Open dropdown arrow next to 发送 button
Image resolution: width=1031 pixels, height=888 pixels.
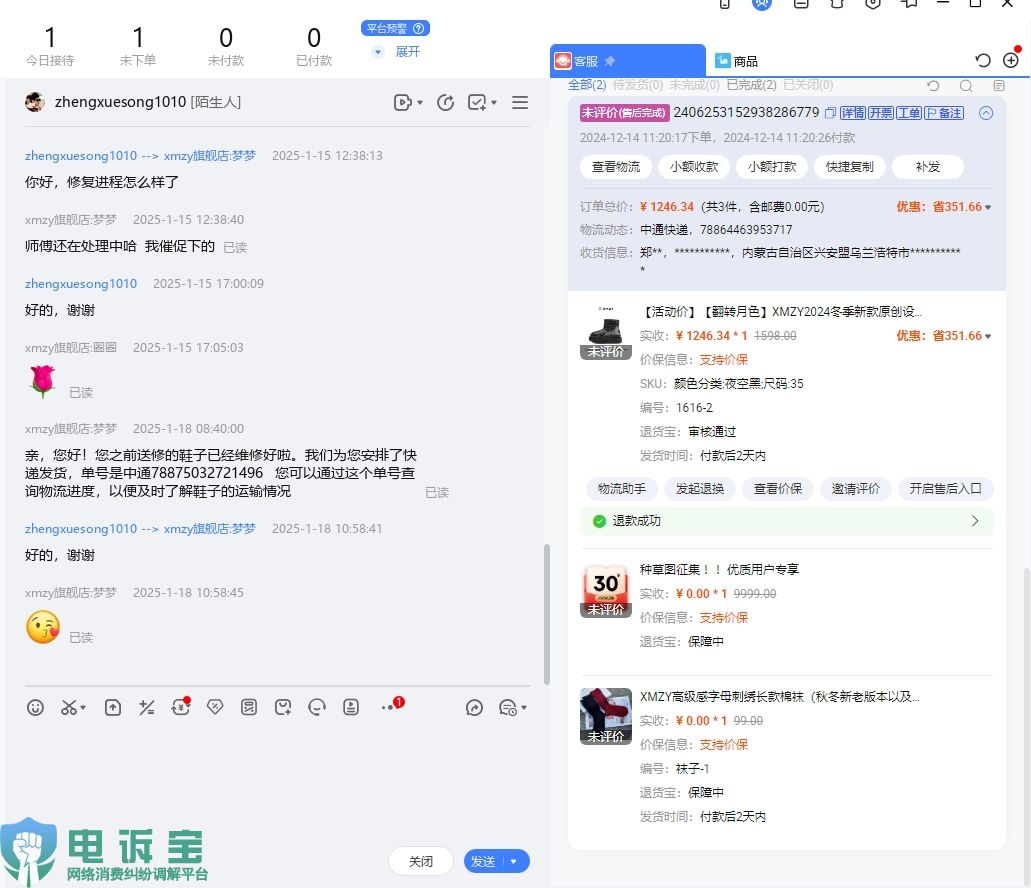pos(514,861)
